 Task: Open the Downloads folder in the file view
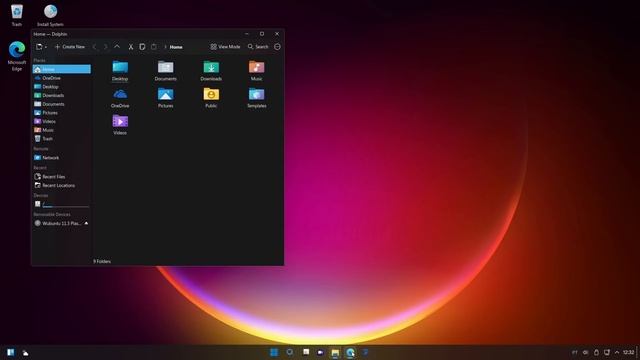click(x=211, y=70)
